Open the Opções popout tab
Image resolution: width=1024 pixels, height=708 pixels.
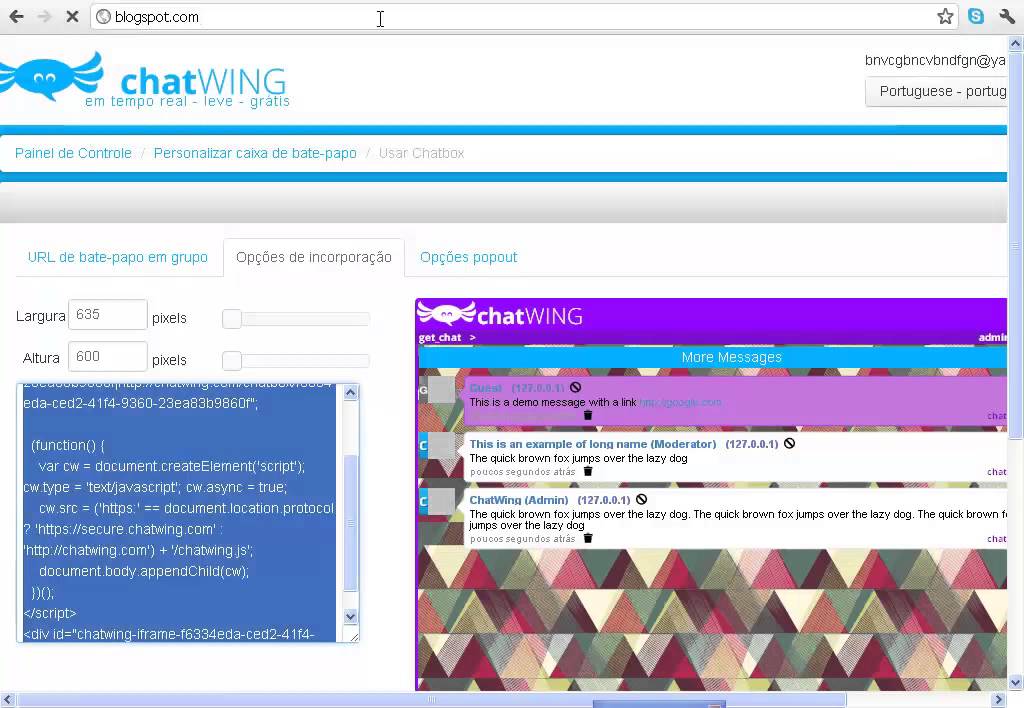tap(468, 257)
